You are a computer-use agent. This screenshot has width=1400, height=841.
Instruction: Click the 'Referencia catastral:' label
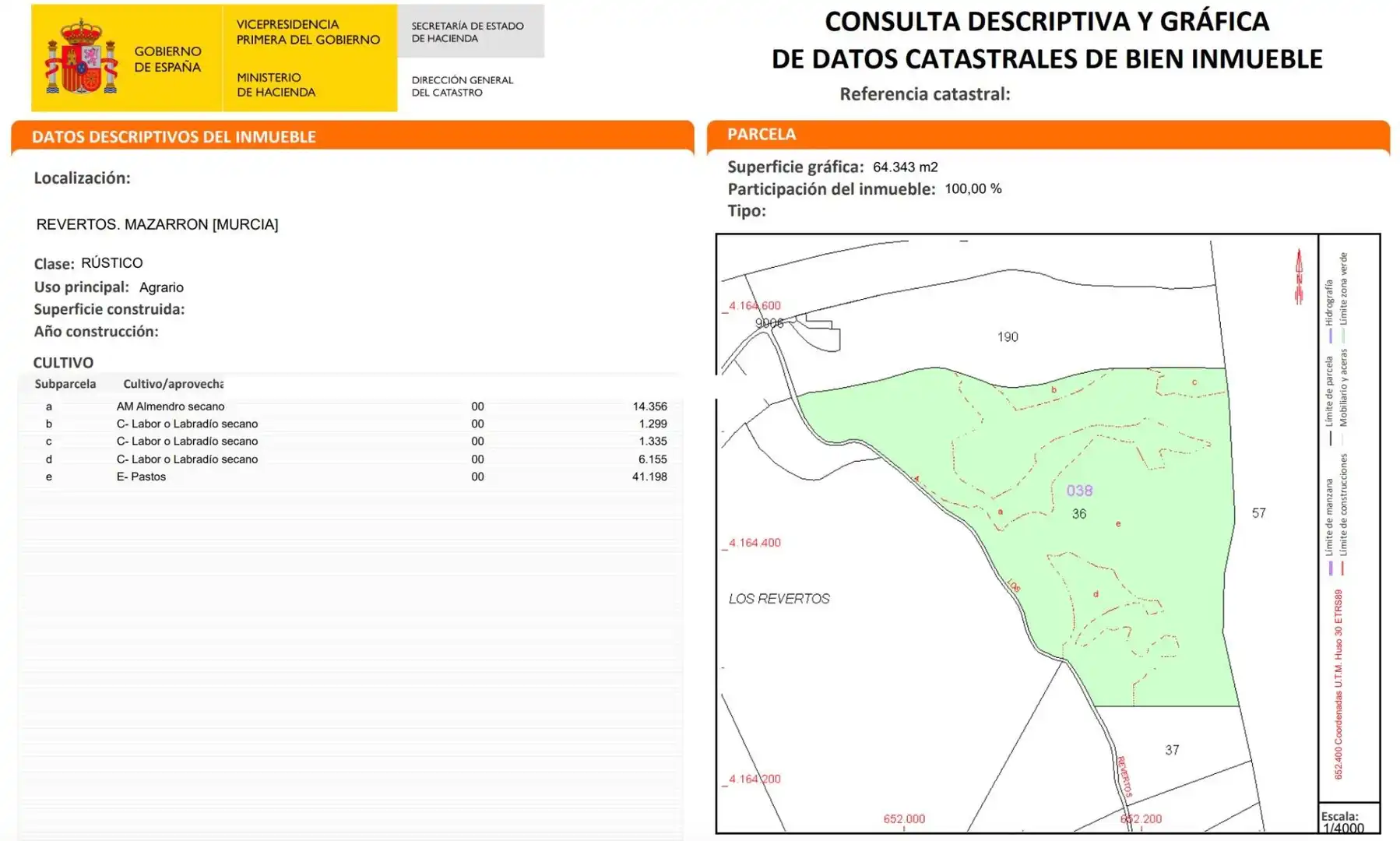pos(924,94)
